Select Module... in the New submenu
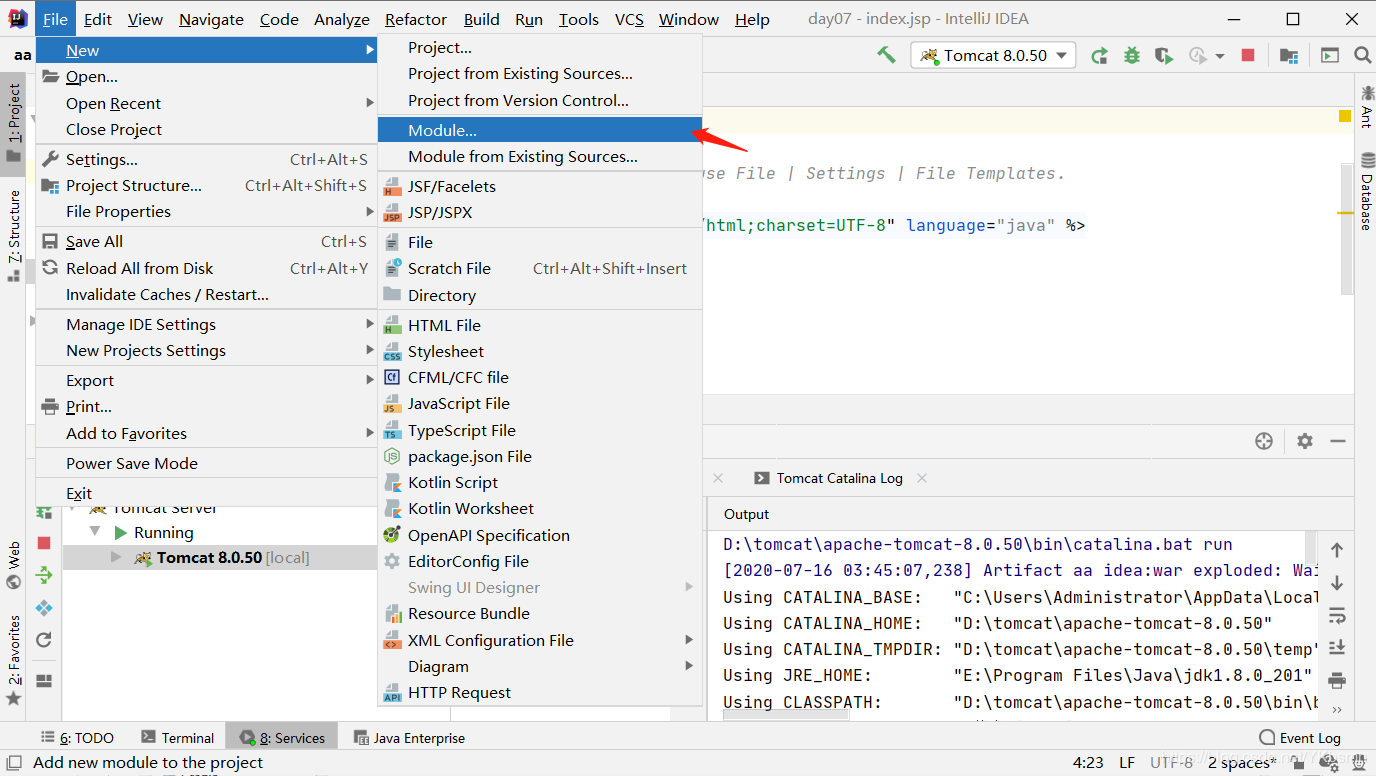This screenshot has width=1376, height=776. point(540,130)
